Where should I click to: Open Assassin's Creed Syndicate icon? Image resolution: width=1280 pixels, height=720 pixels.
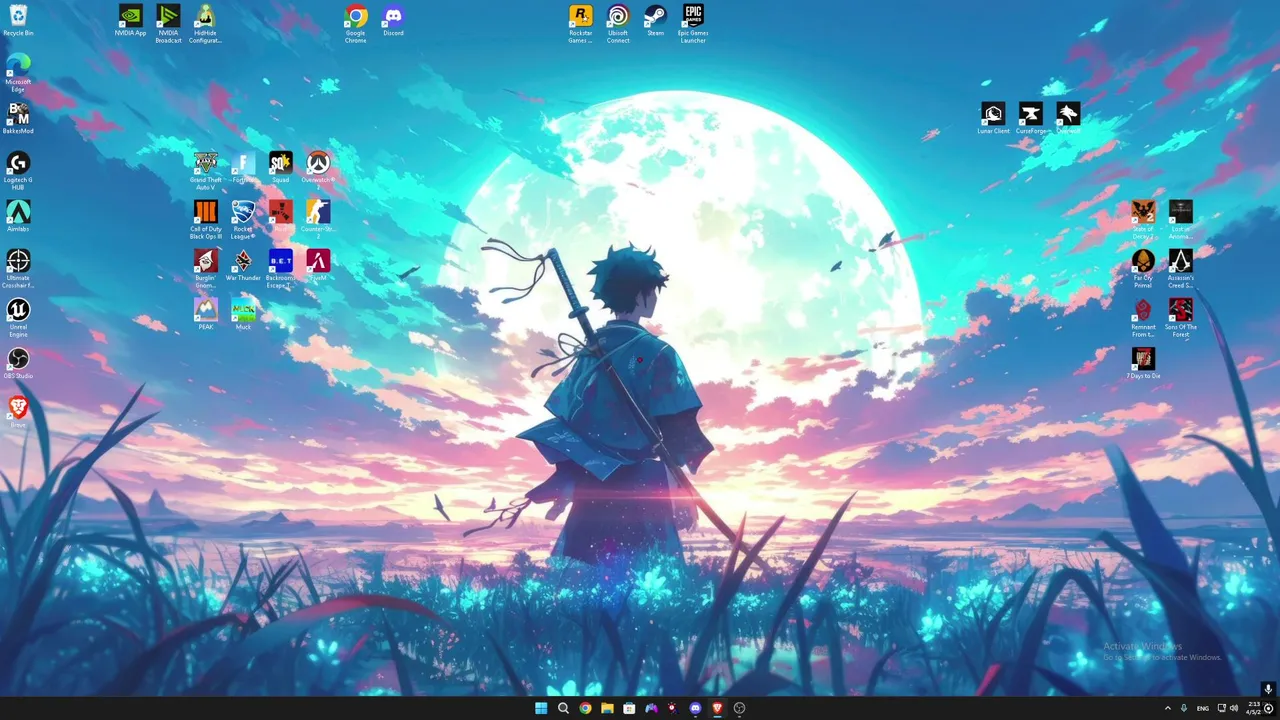(1181, 268)
